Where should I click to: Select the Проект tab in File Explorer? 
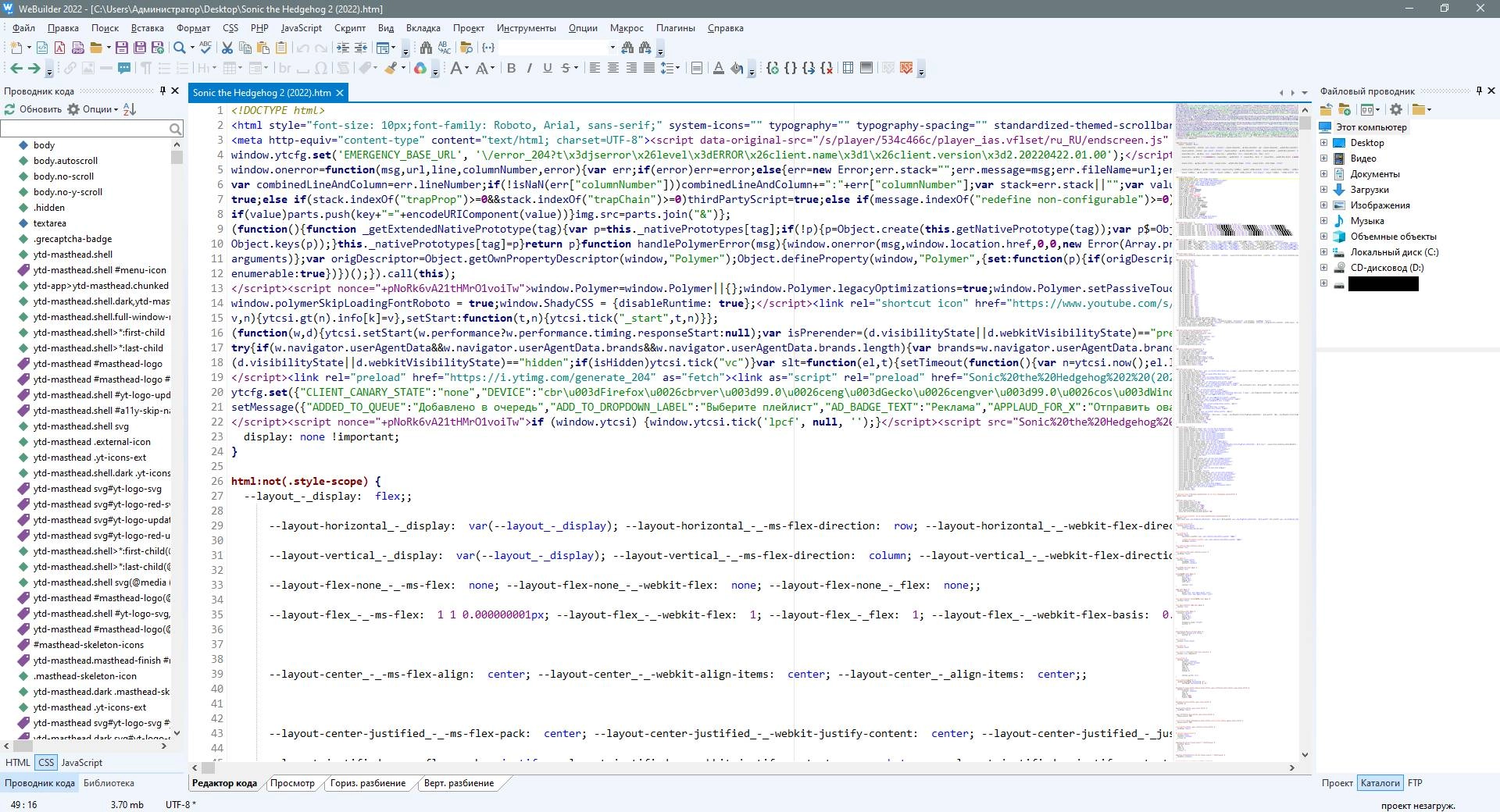(x=1337, y=783)
